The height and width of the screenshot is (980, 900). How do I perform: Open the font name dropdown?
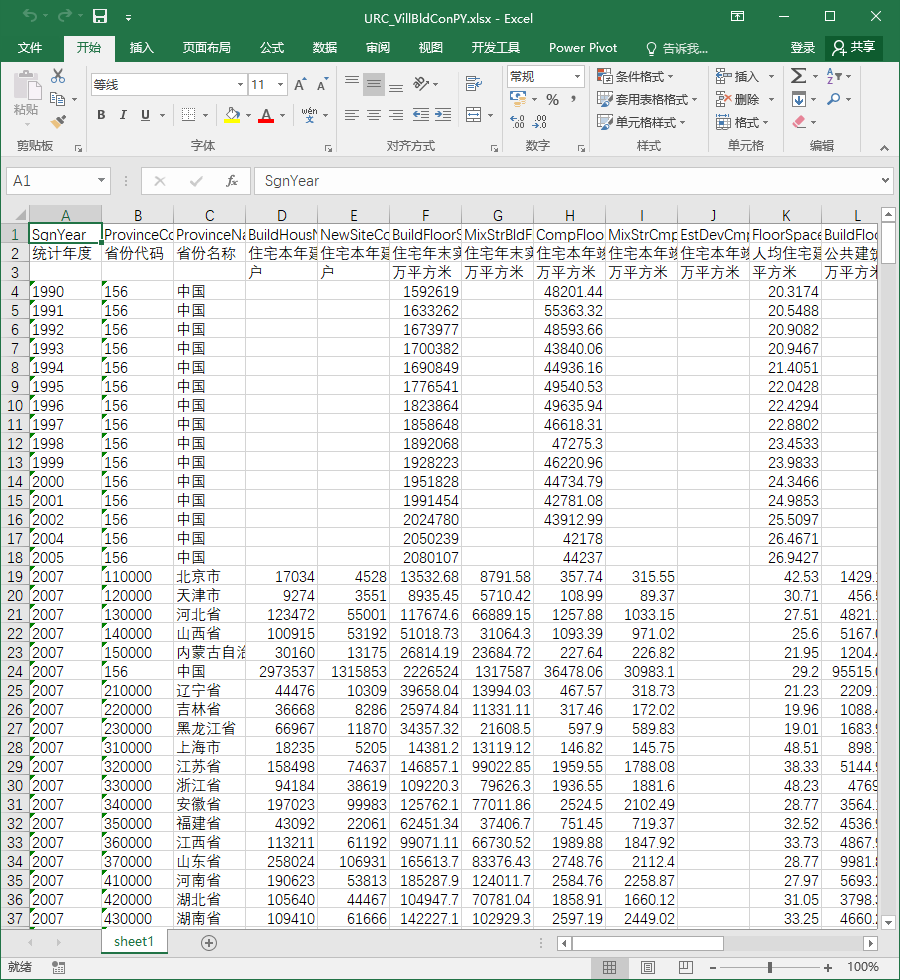[240, 84]
